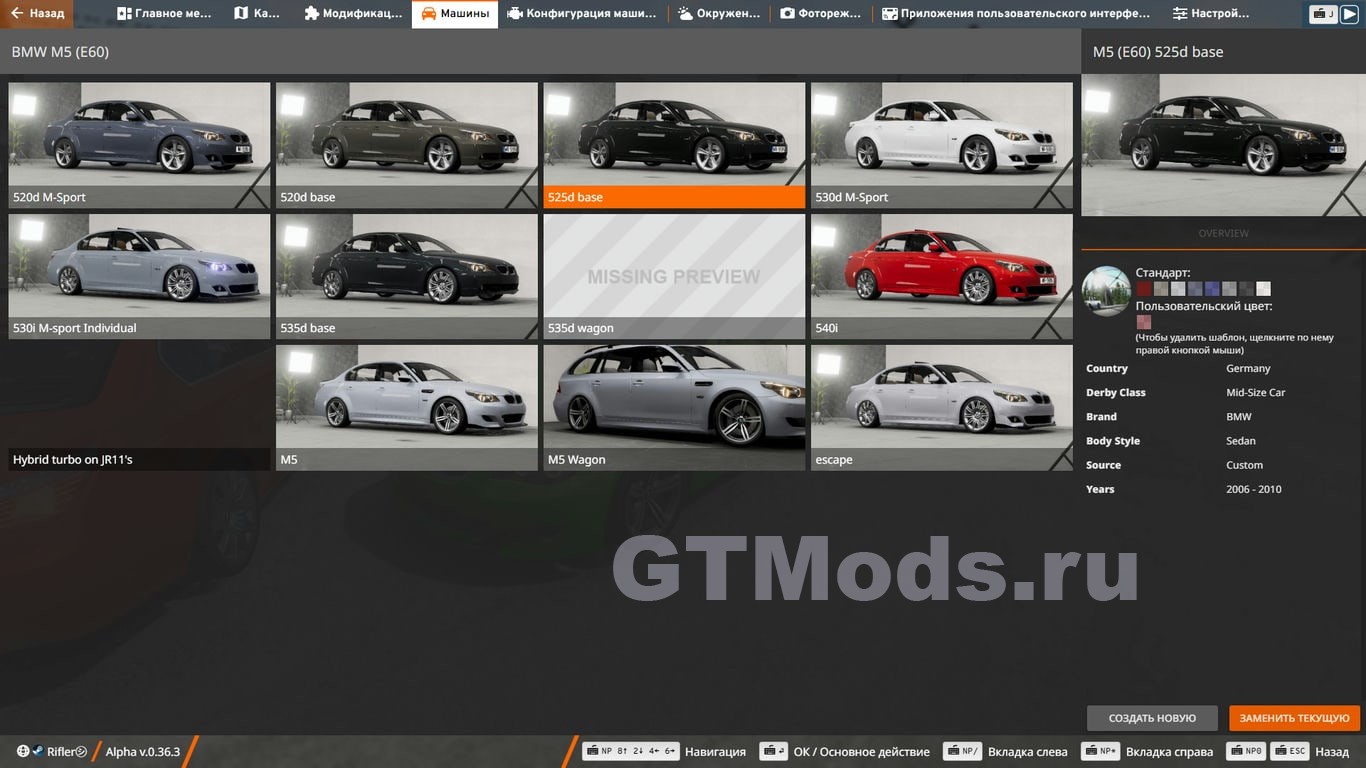The image size is (1366, 768).
Task: Click the Sedan body style value
Action: pos(1241,441)
